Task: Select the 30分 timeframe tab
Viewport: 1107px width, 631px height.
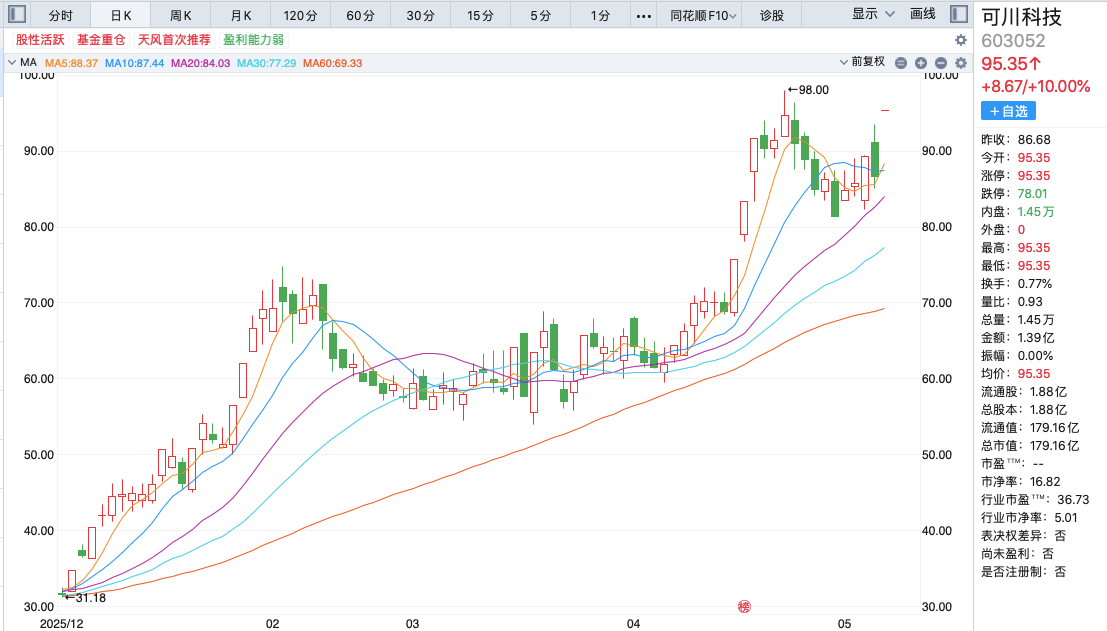Action: [x=420, y=16]
